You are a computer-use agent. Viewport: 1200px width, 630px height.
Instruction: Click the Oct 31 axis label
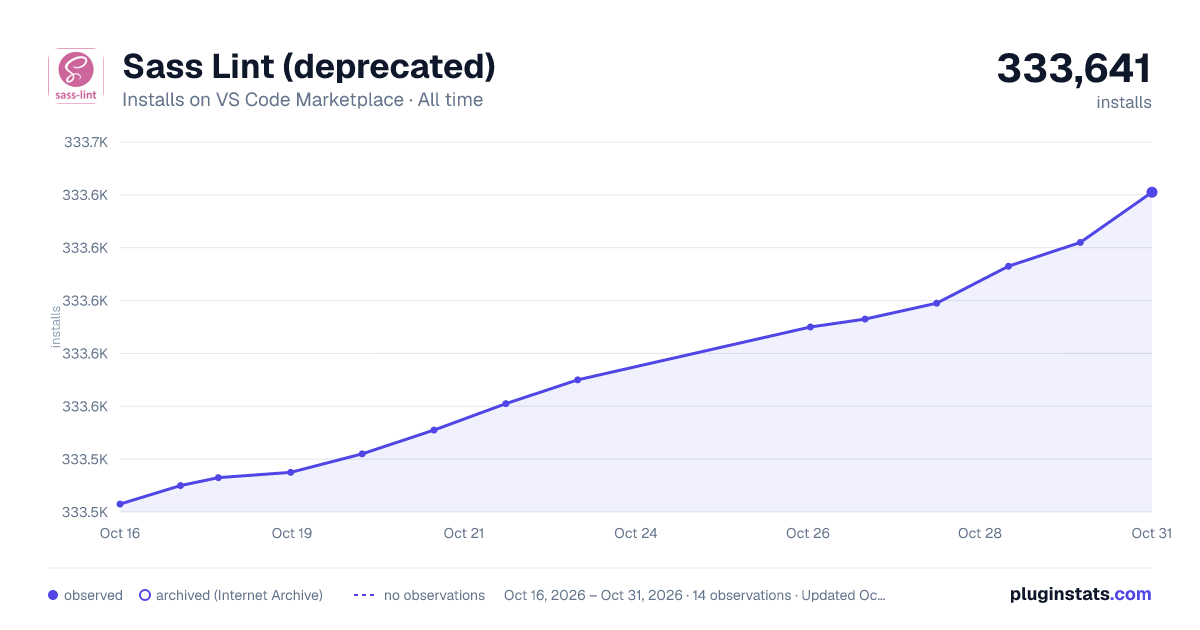coord(1152,533)
